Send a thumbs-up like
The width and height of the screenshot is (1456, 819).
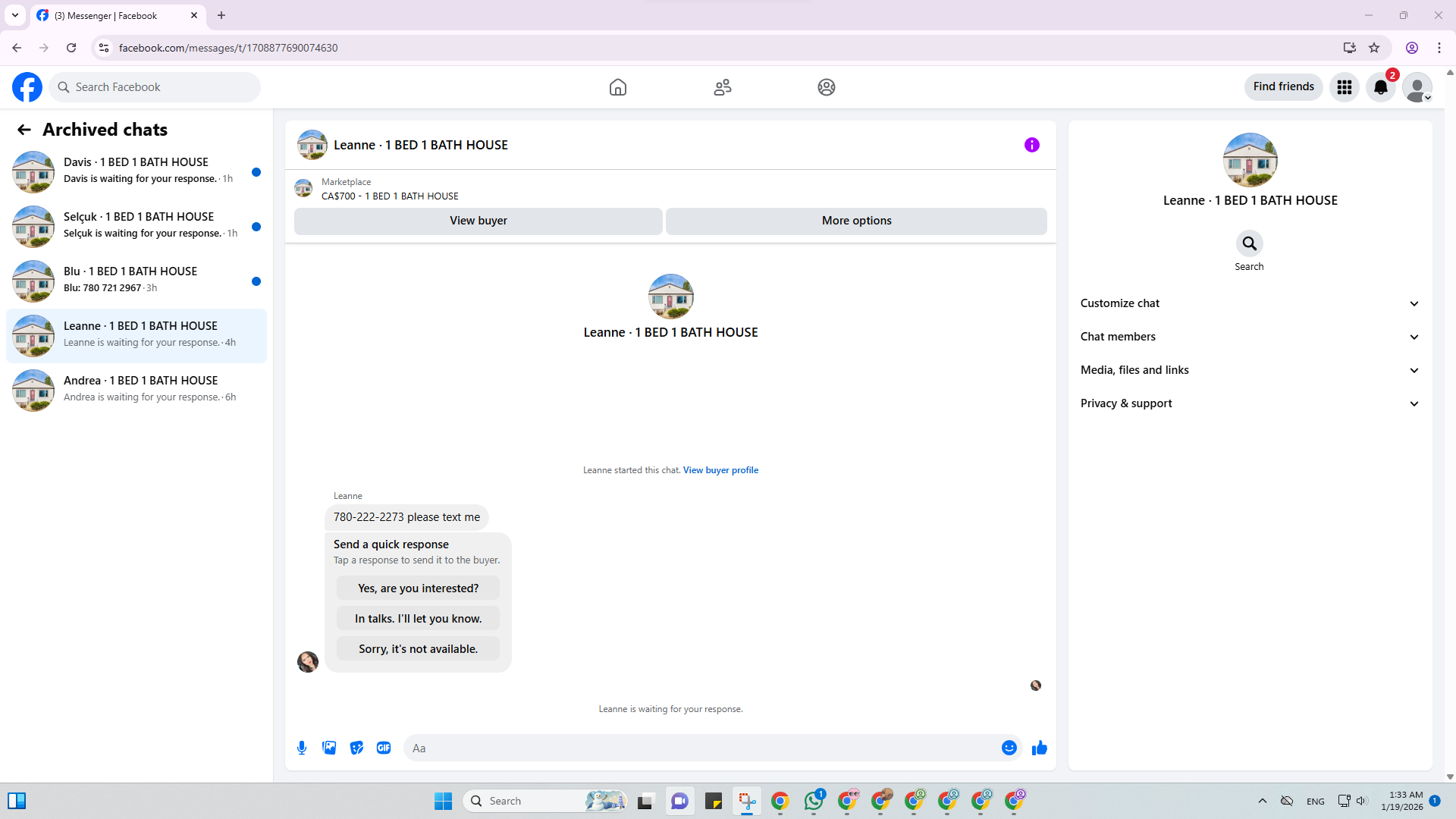(x=1039, y=748)
